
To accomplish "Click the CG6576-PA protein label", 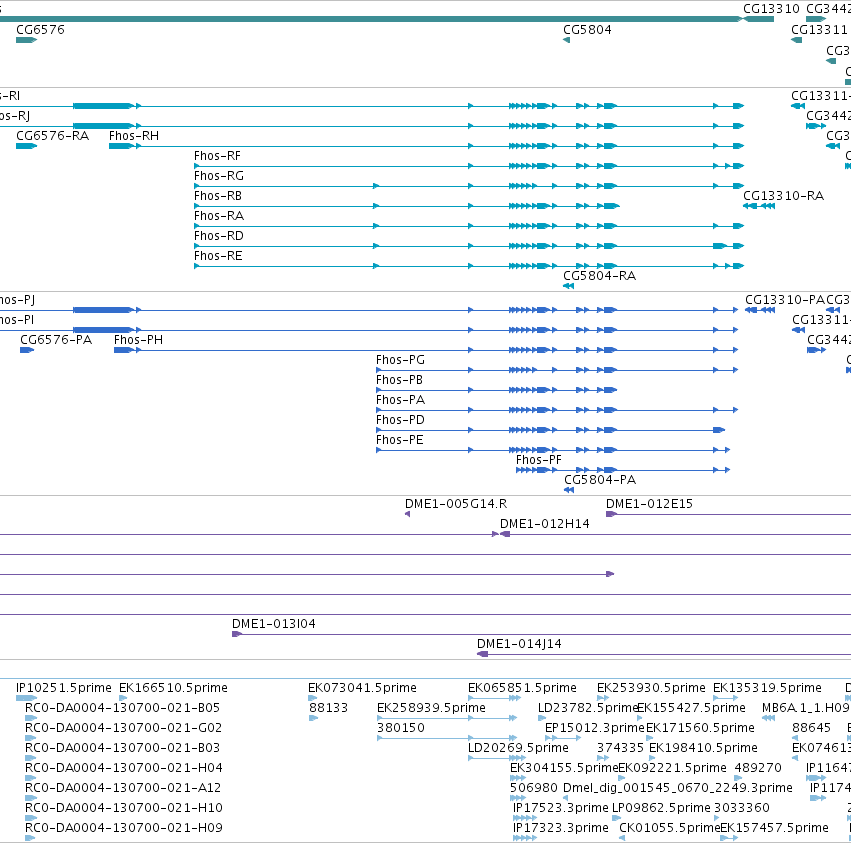I will click(56, 340).
